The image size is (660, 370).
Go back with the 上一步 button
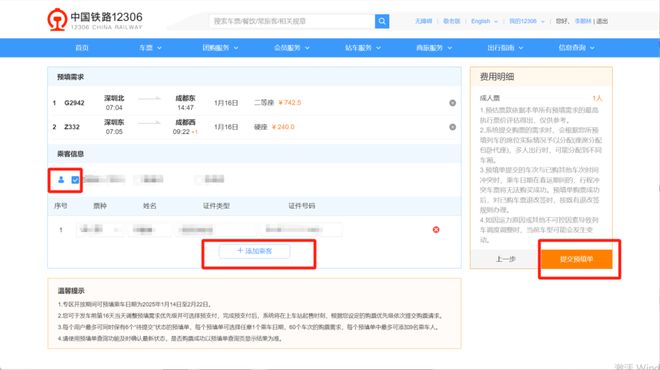point(506,259)
